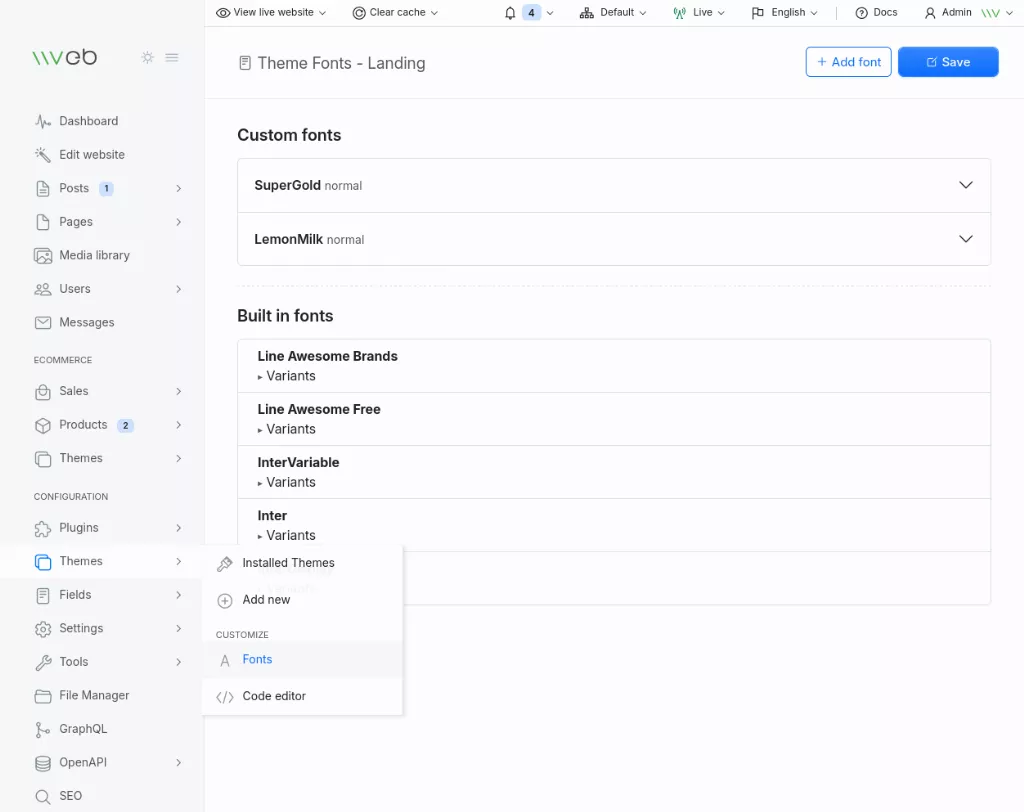Expand Variants under Line Awesome Brands
Viewport: 1024px width, 812px height.
click(x=287, y=376)
